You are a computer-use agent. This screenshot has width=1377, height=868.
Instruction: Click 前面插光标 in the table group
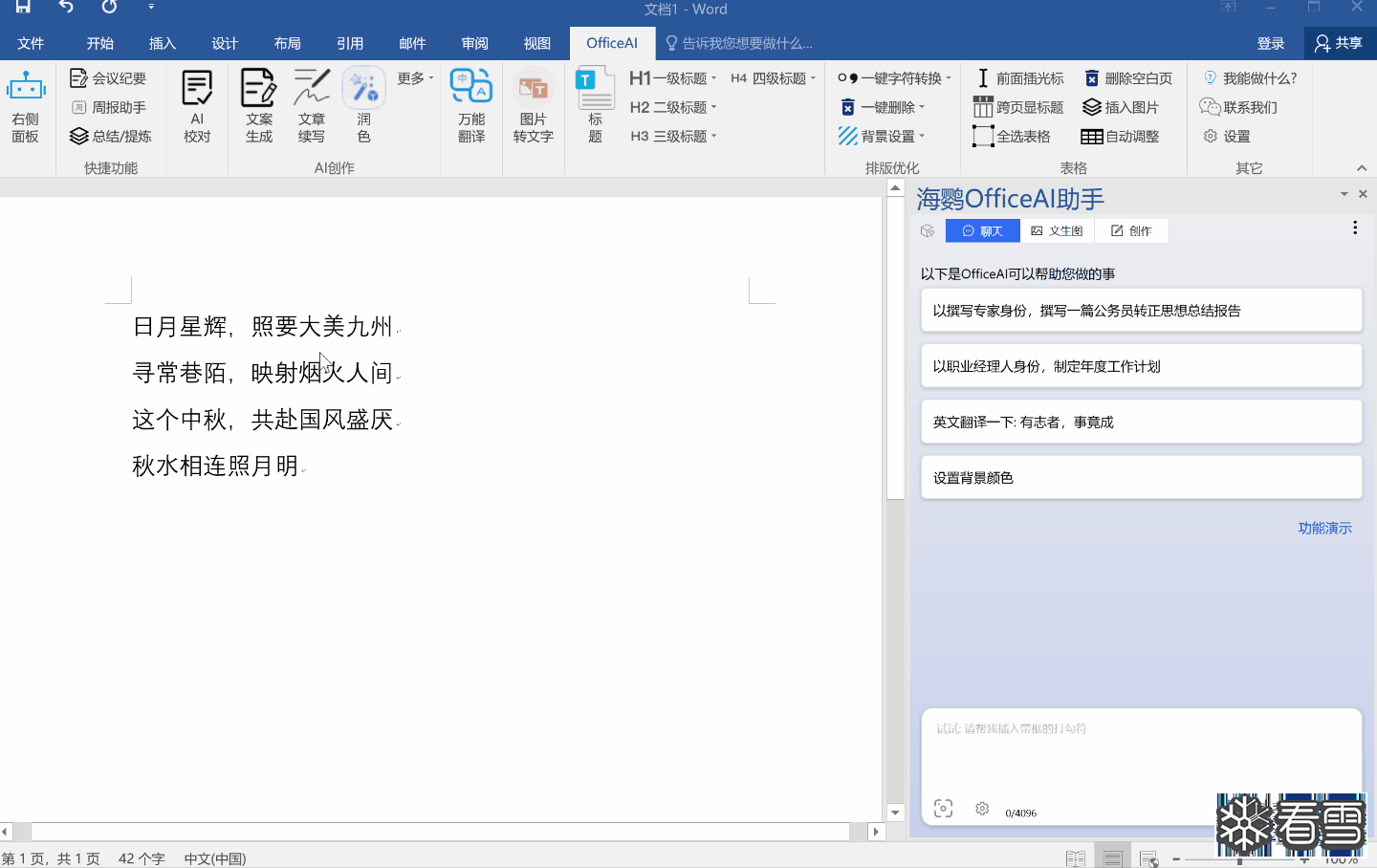tap(1019, 78)
